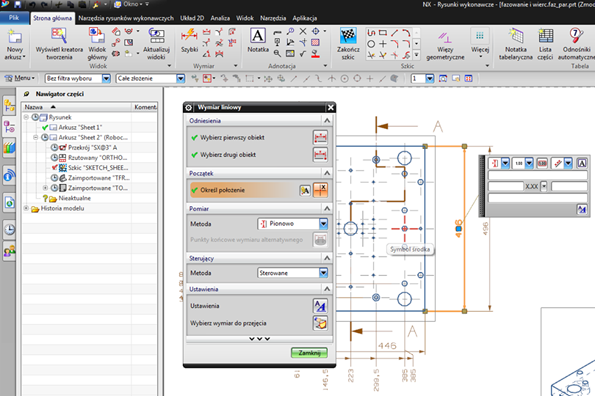Open Wyświetl kreatora tworzenia wizard

click(x=59, y=36)
